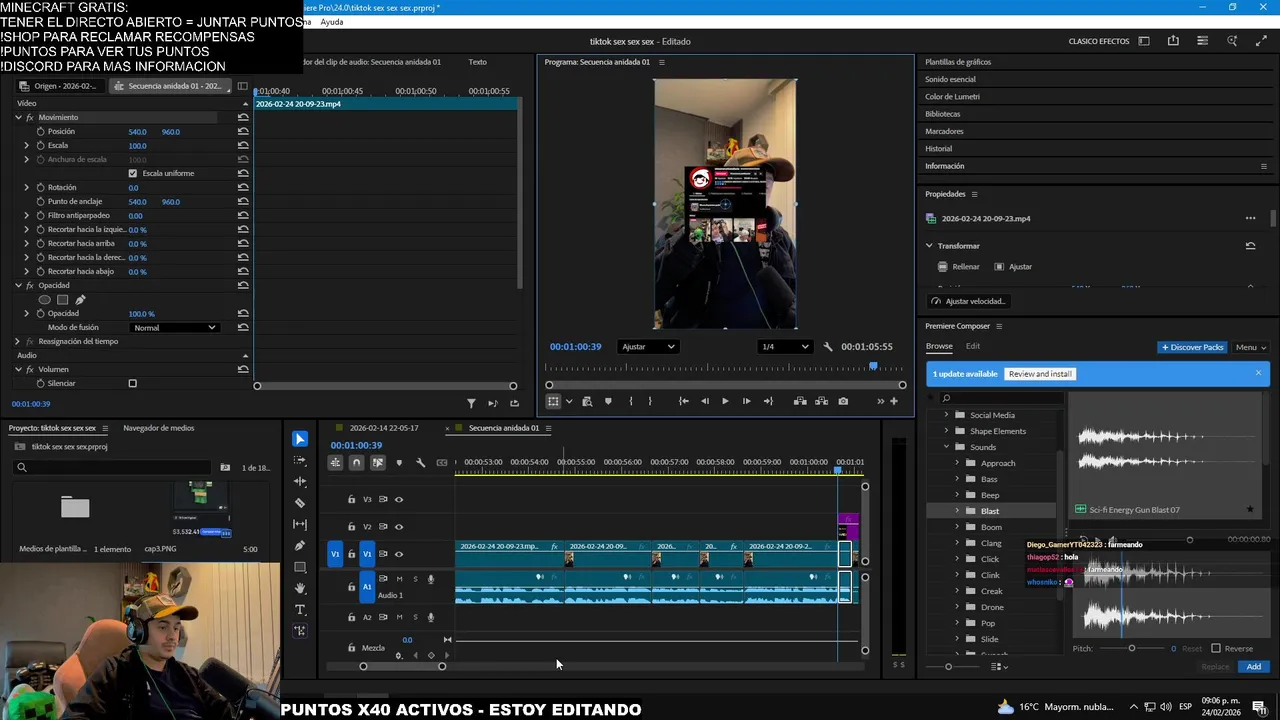Open Program monitor settings wrench
Screen dimensions: 1280x720
pos(828,347)
